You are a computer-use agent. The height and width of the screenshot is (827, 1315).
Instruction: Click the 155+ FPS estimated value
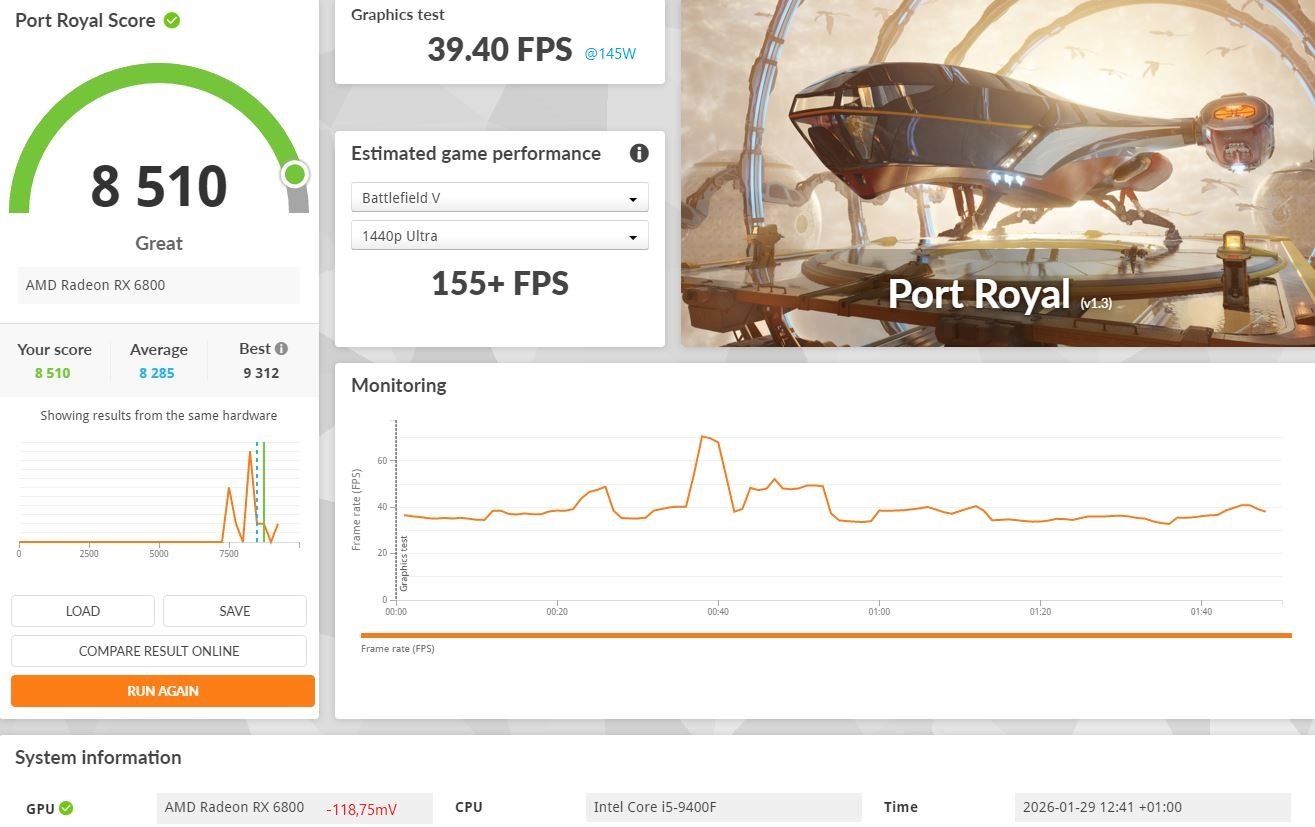500,284
